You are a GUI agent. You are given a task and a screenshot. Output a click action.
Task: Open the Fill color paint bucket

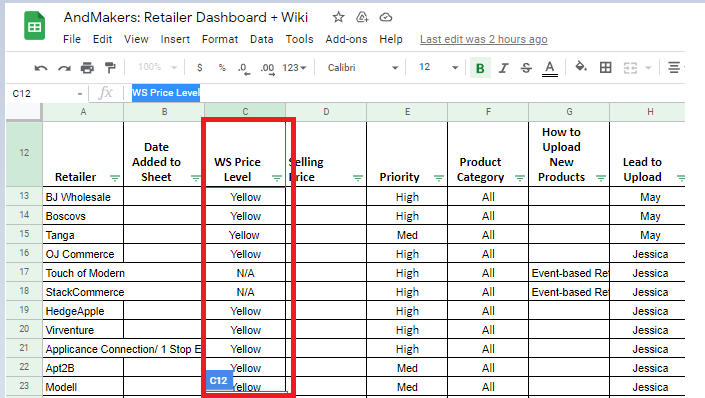point(581,67)
